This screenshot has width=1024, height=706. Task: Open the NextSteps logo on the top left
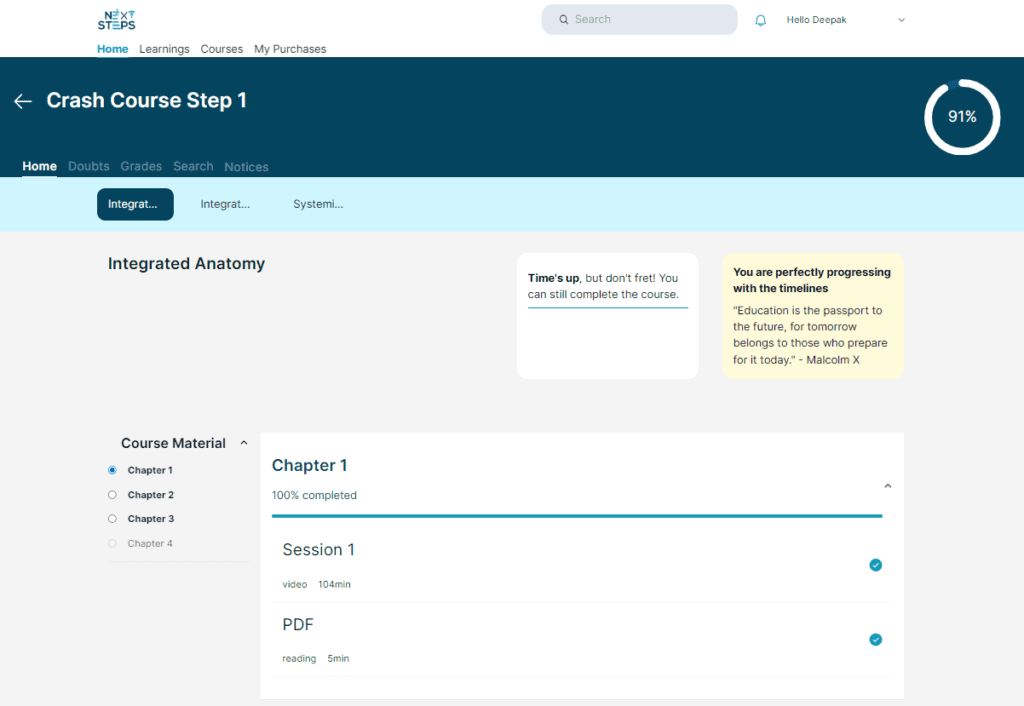[116, 18]
